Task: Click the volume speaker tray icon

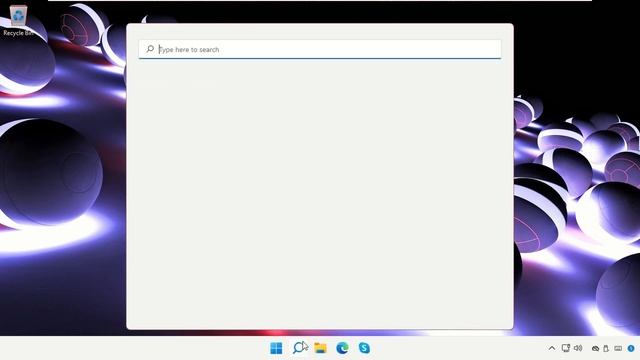Action: (578, 348)
